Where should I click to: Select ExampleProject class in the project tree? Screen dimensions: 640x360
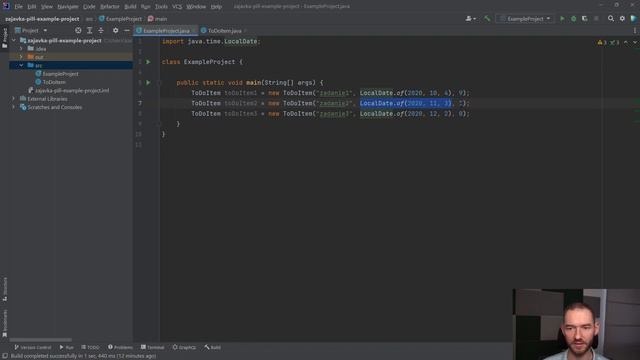coord(57,74)
